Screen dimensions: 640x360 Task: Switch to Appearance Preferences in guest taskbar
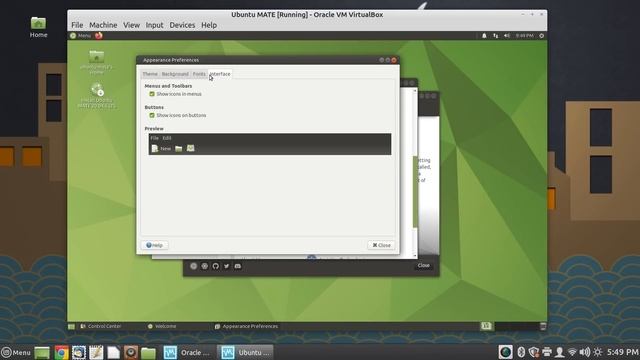click(x=247, y=326)
